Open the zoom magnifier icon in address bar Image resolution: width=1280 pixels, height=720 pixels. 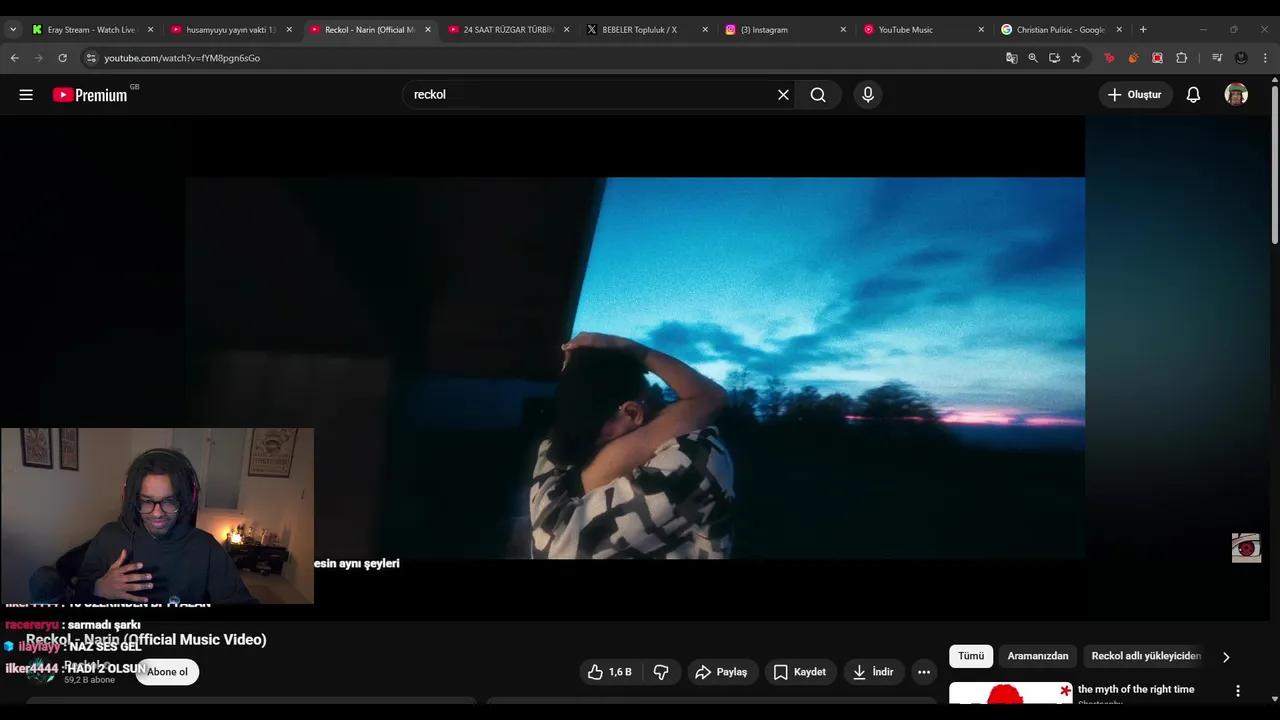pyautogui.click(x=1033, y=58)
